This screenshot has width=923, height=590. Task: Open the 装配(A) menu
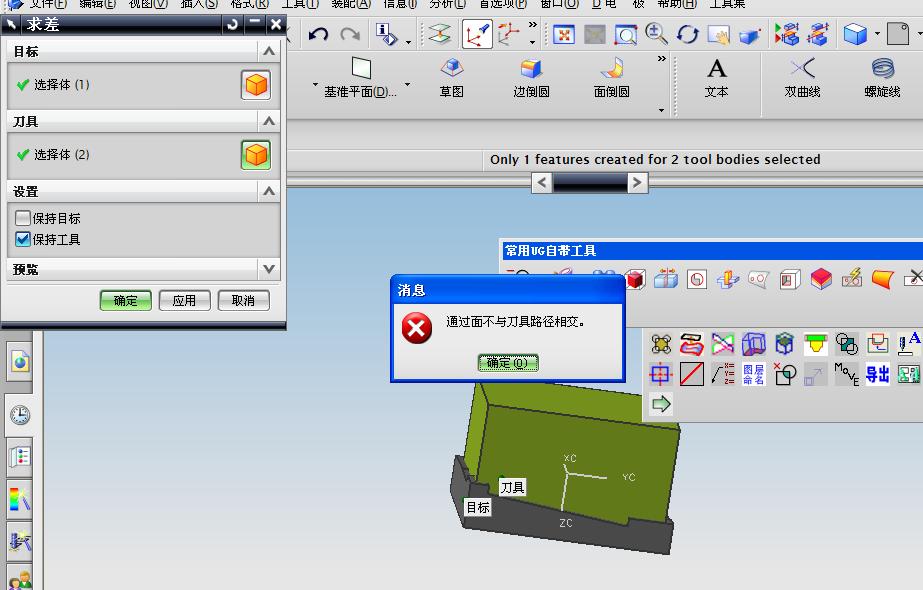(x=351, y=4)
